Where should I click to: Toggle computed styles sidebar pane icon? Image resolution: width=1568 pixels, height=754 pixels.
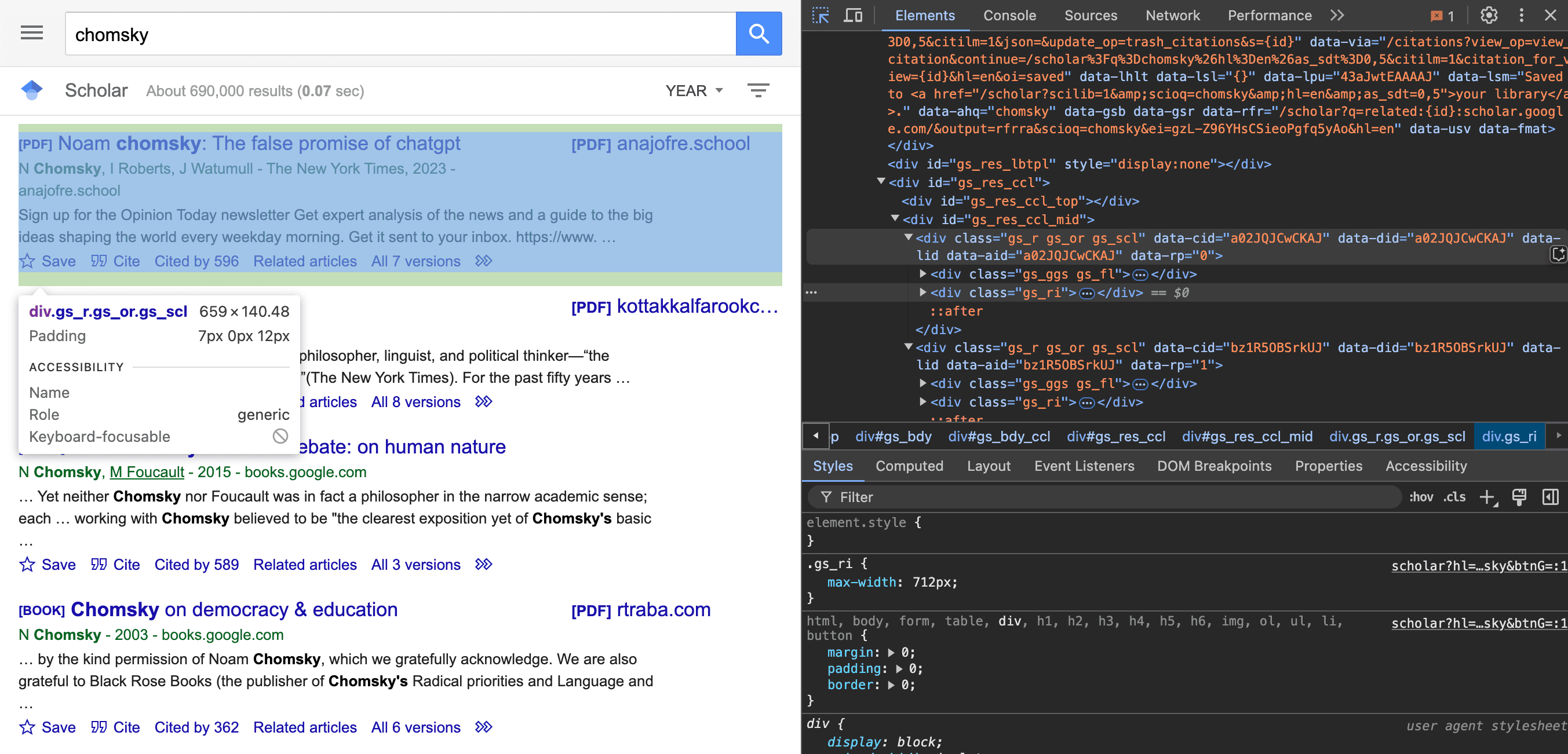click(x=1551, y=497)
